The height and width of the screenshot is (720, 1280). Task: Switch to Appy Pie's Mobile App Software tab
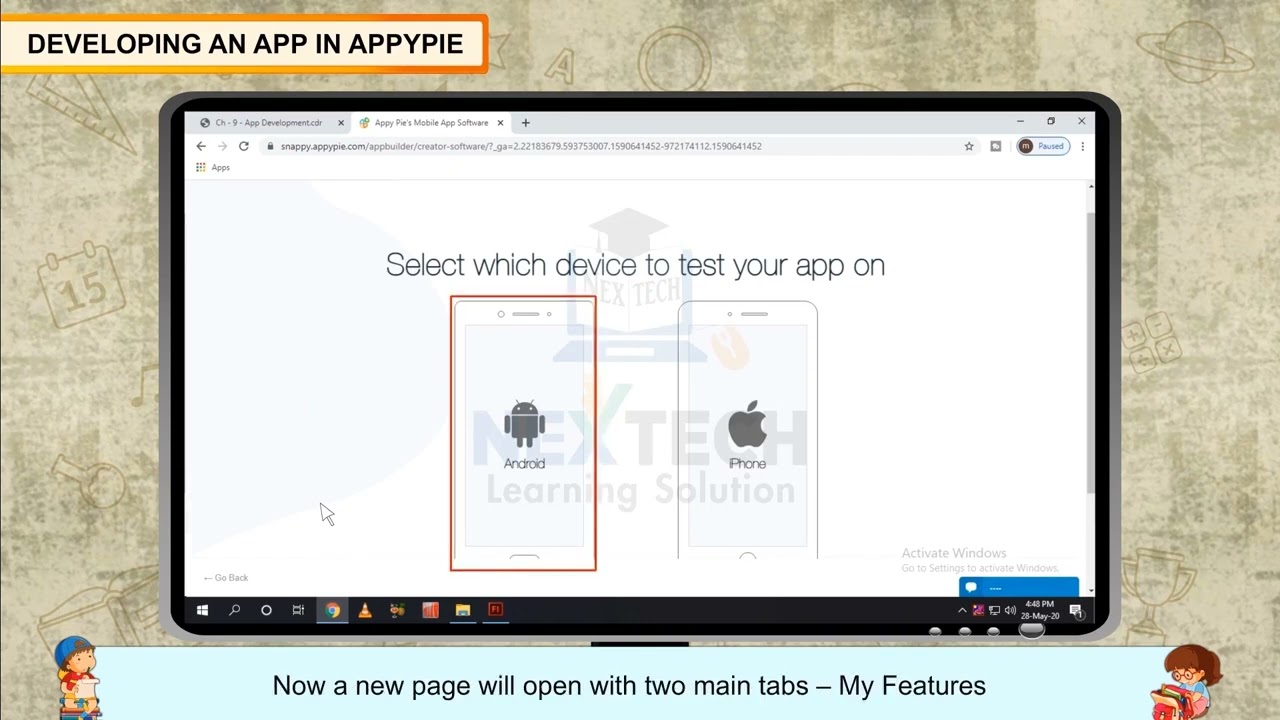(431, 123)
